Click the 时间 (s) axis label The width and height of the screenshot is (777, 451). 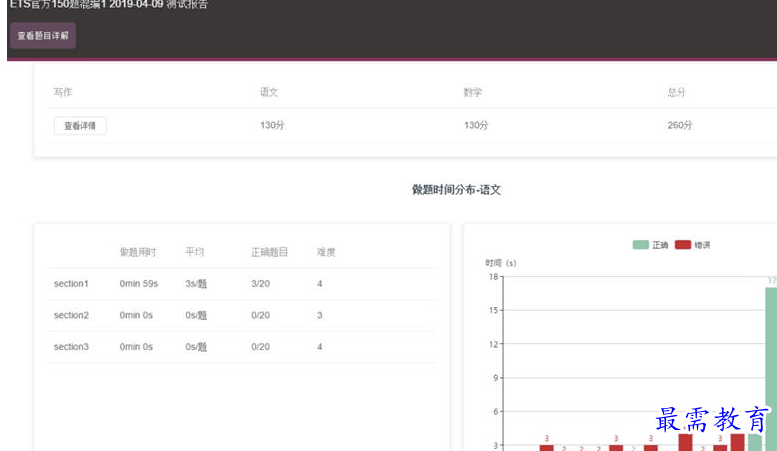point(500,263)
